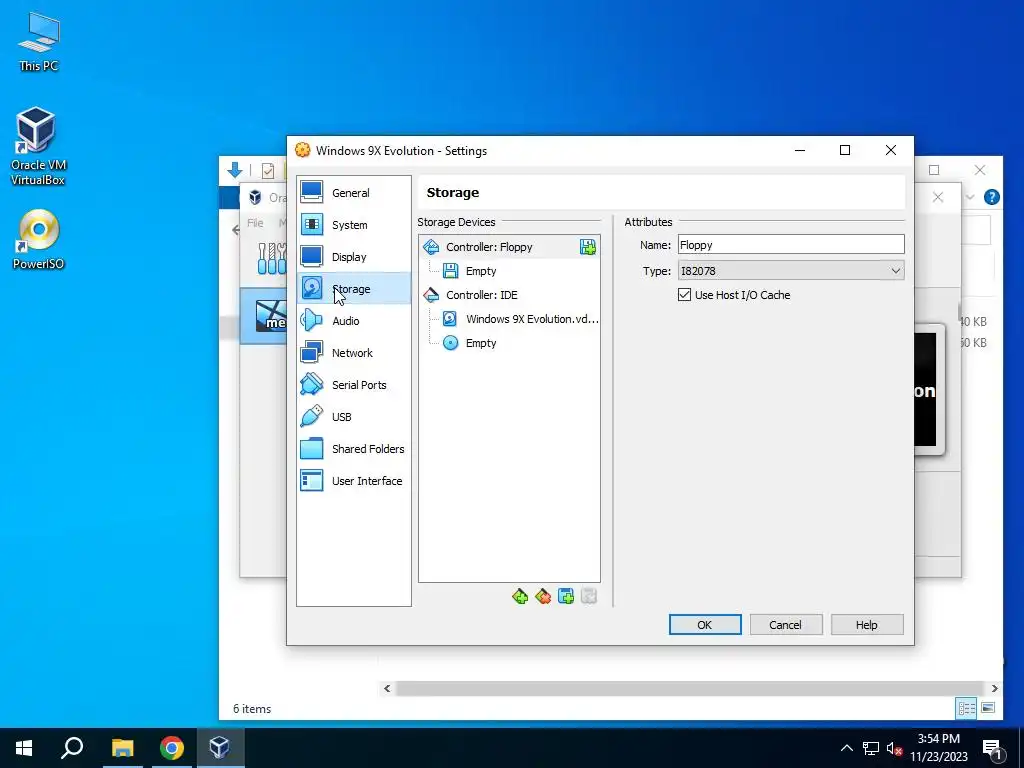Image resolution: width=1024 pixels, height=768 pixels.
Task: Switch File Explorer to details view
Action: [967, 708]
